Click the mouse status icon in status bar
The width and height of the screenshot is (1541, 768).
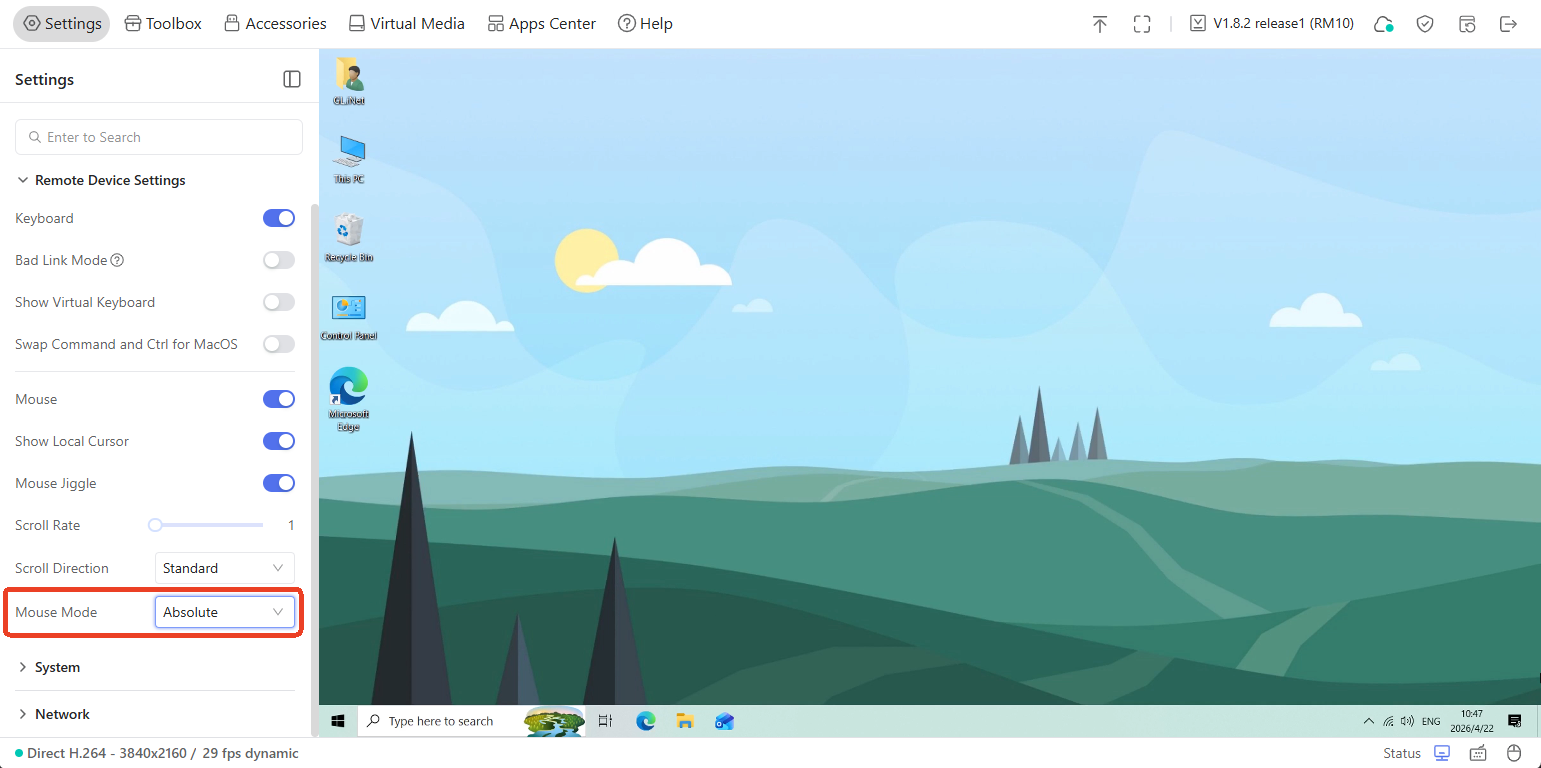[1514, 753]
